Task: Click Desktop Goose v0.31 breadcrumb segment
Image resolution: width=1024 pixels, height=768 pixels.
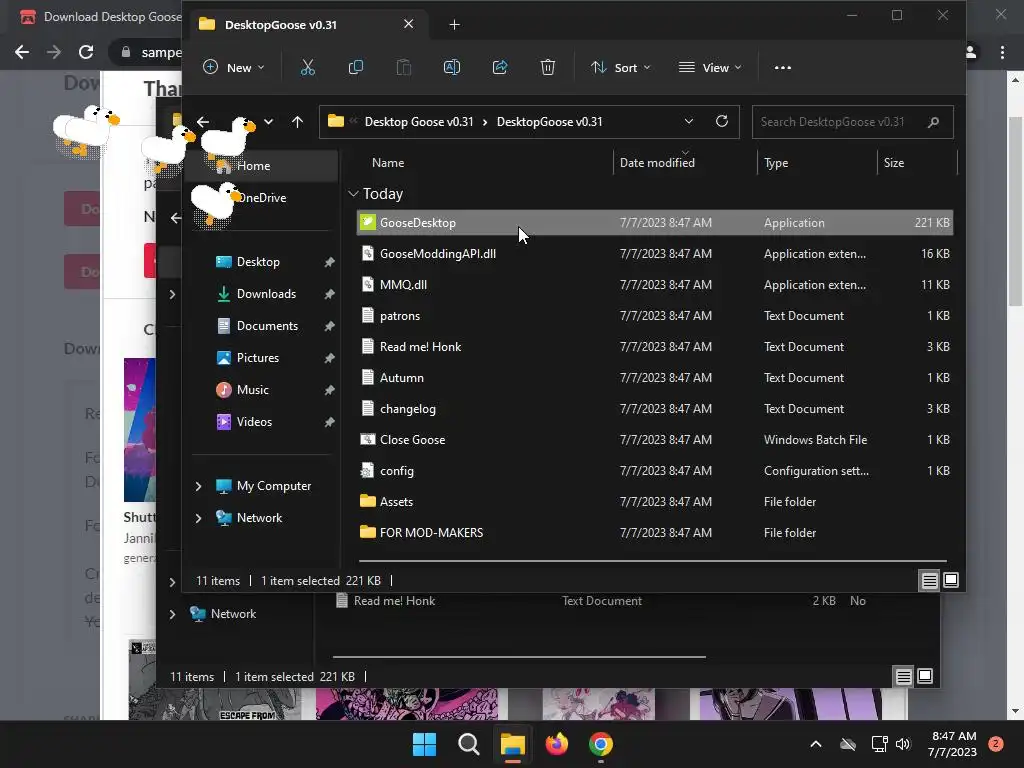Action: tap(419, 121)
